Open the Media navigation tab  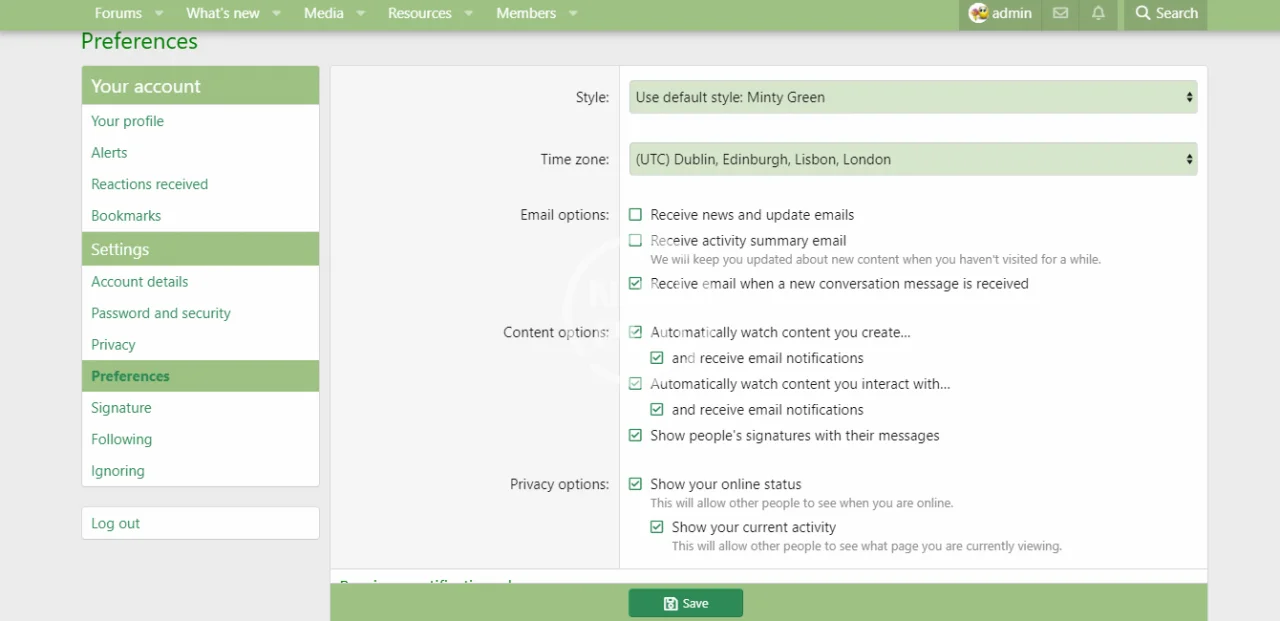(323, 13)
